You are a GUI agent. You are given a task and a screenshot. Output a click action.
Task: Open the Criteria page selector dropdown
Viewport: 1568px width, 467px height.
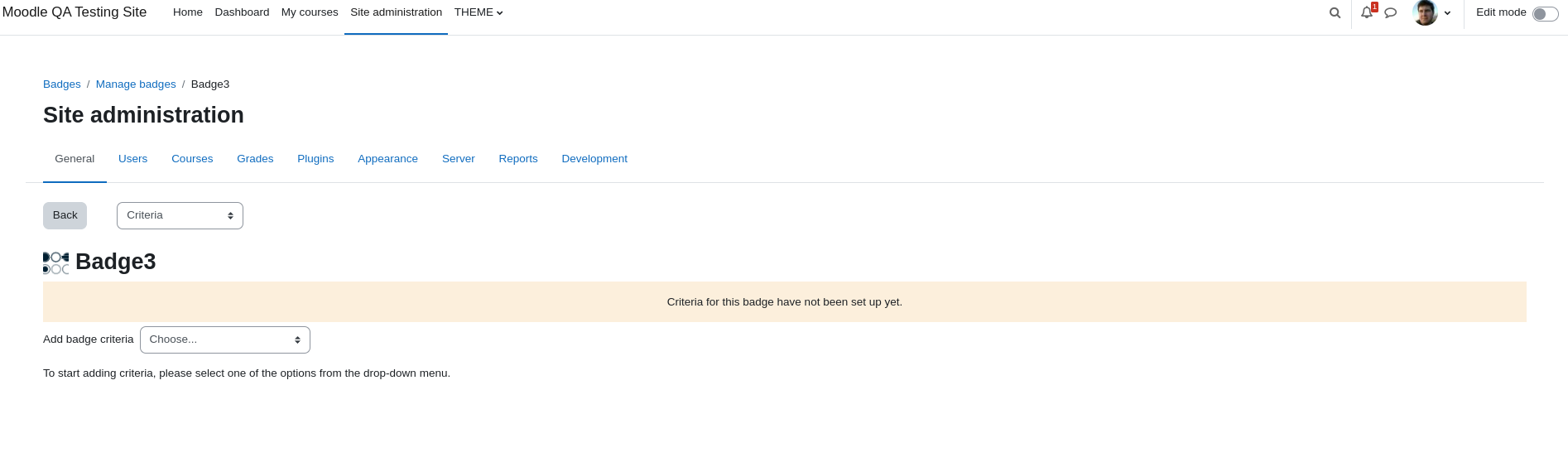click(x=180, y=215)
